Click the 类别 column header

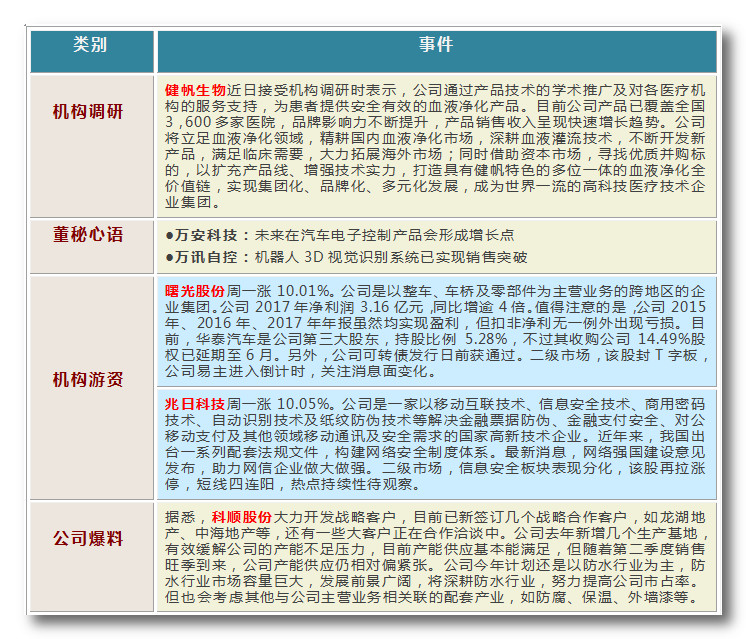(x=91, y=47)
